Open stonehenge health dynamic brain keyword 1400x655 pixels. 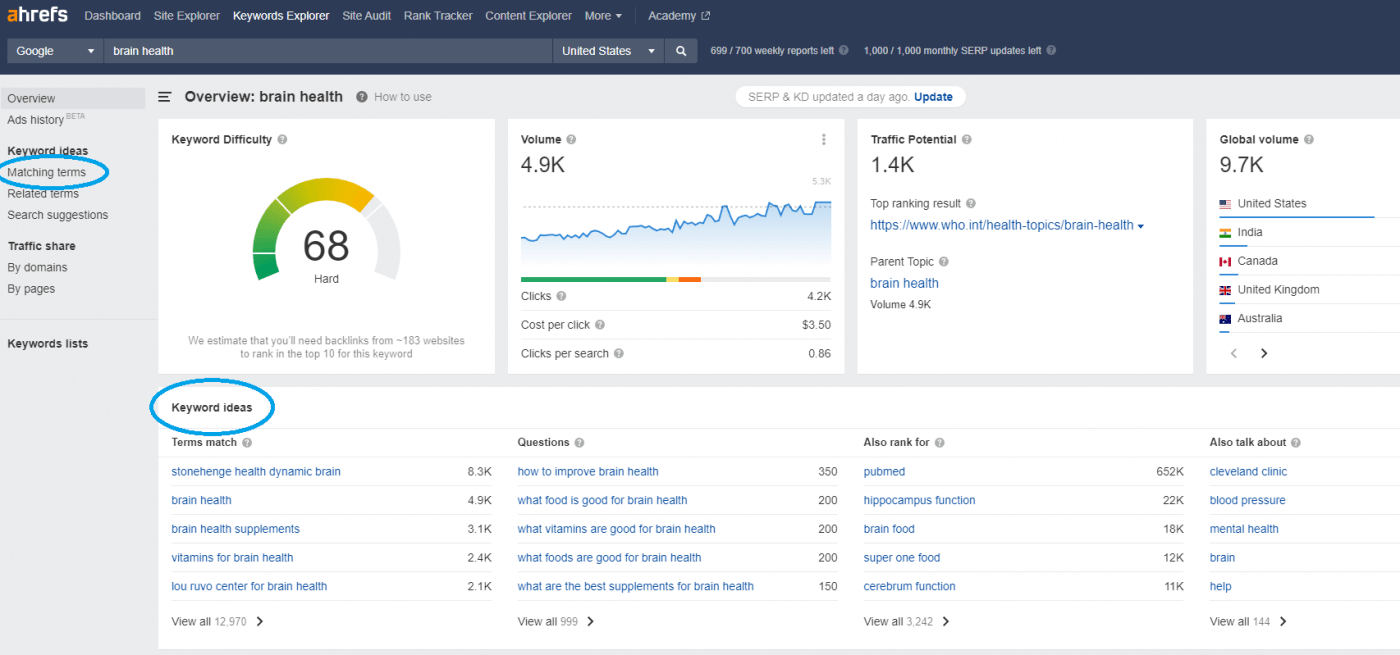tap(256, 472)
